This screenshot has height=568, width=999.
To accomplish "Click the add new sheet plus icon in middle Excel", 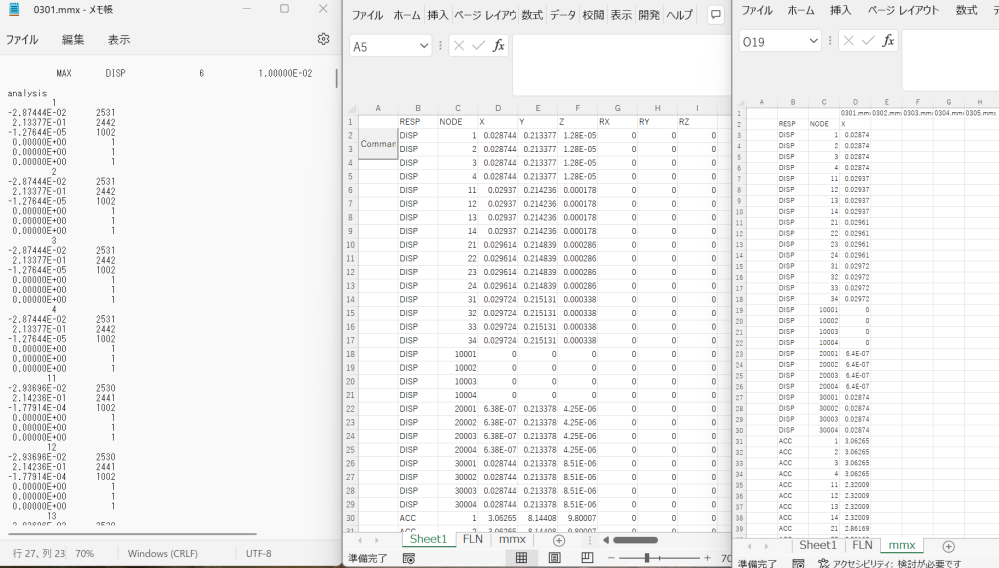I will (559, 540).
